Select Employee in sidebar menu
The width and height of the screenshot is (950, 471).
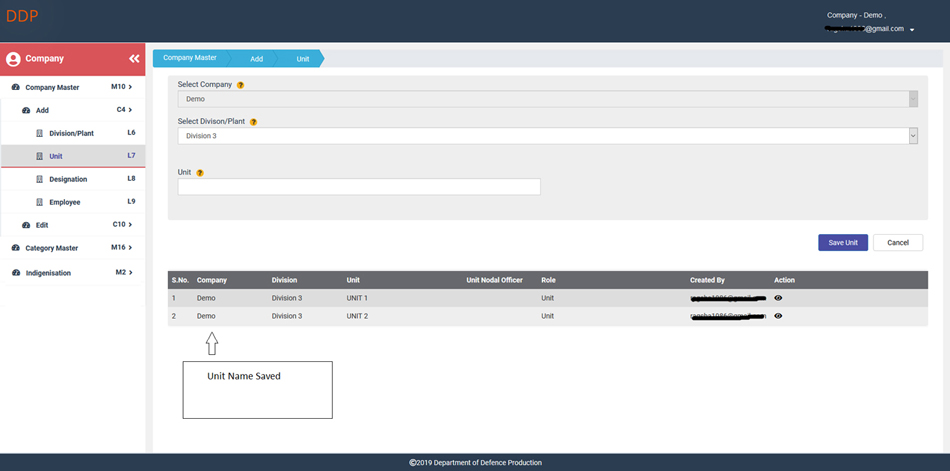point(65,202)
